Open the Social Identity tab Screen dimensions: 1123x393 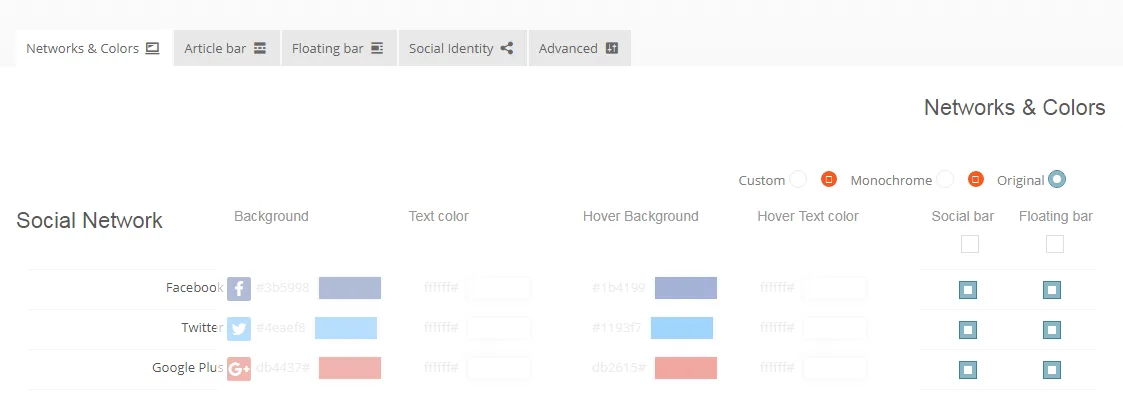462,48
